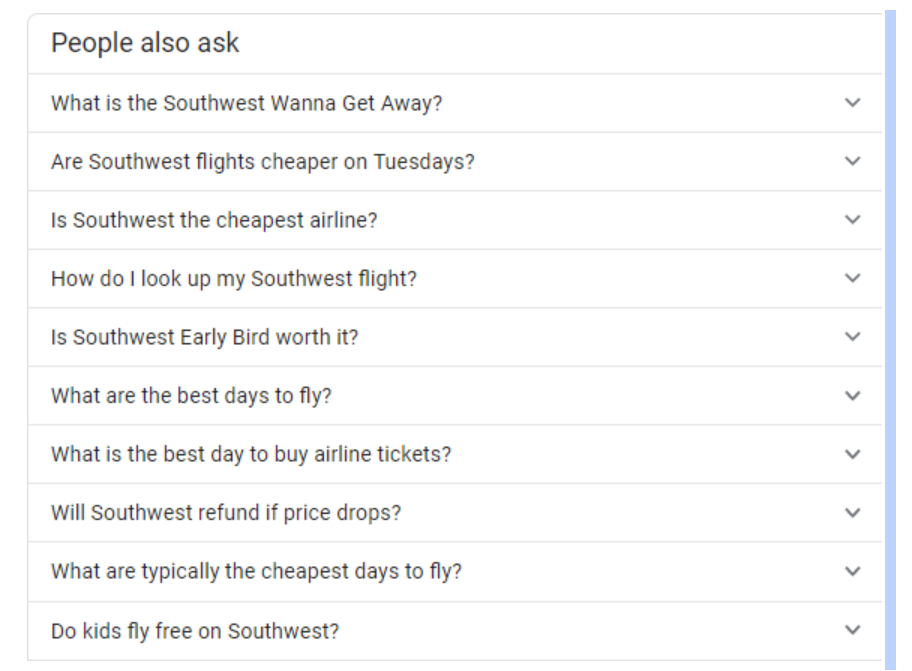Open 'How do I look up my Southwest flight?'

click(234, 279)
